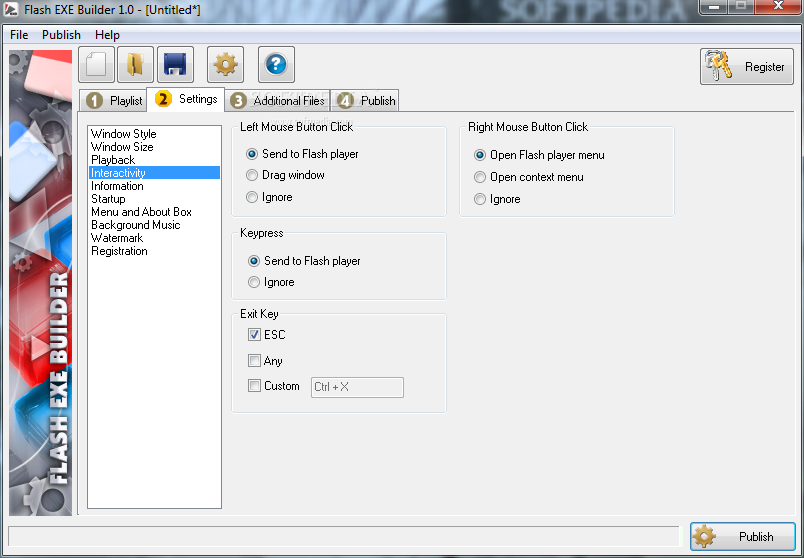804x558 pixels.
Task: Open a project with the folder icon
Action: click(x=135, y=65)
